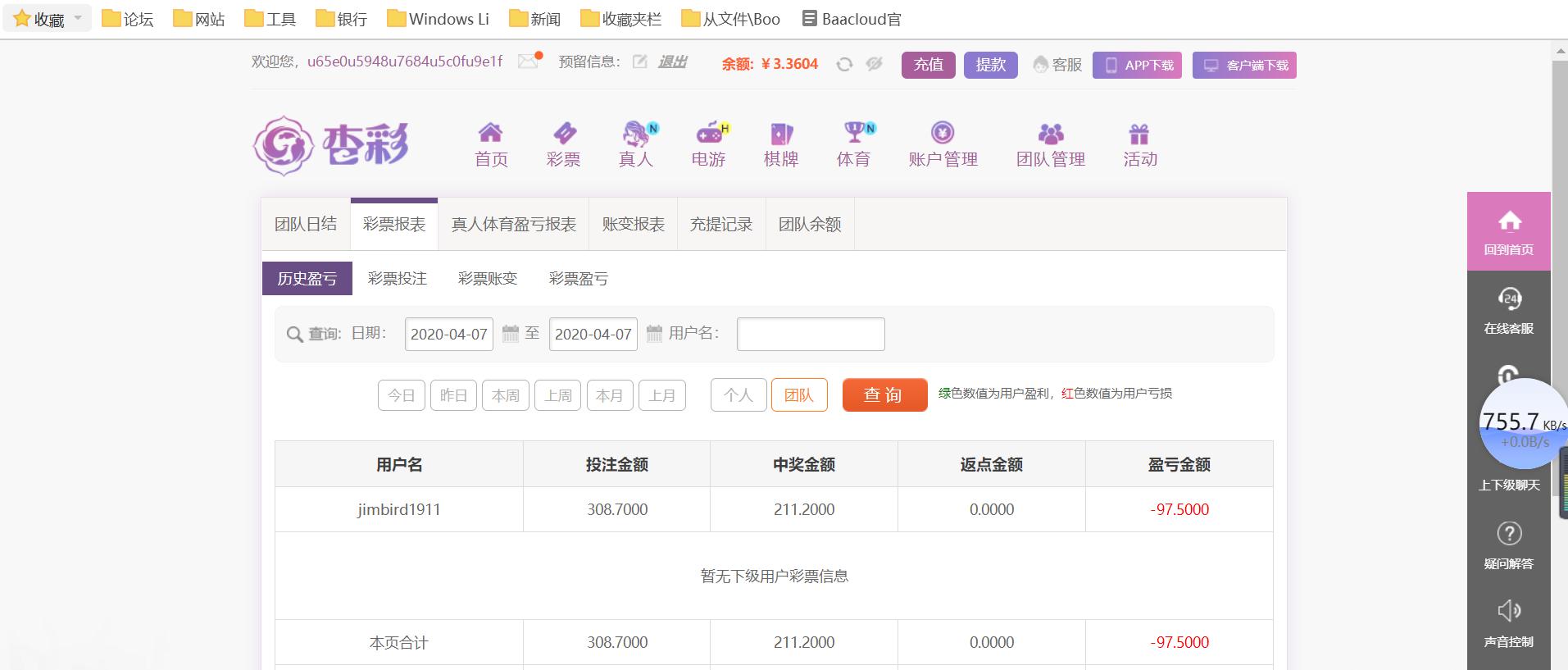1568x670 pixels.
Task: Select the 团队 team filter option
Action: (799, 395)
